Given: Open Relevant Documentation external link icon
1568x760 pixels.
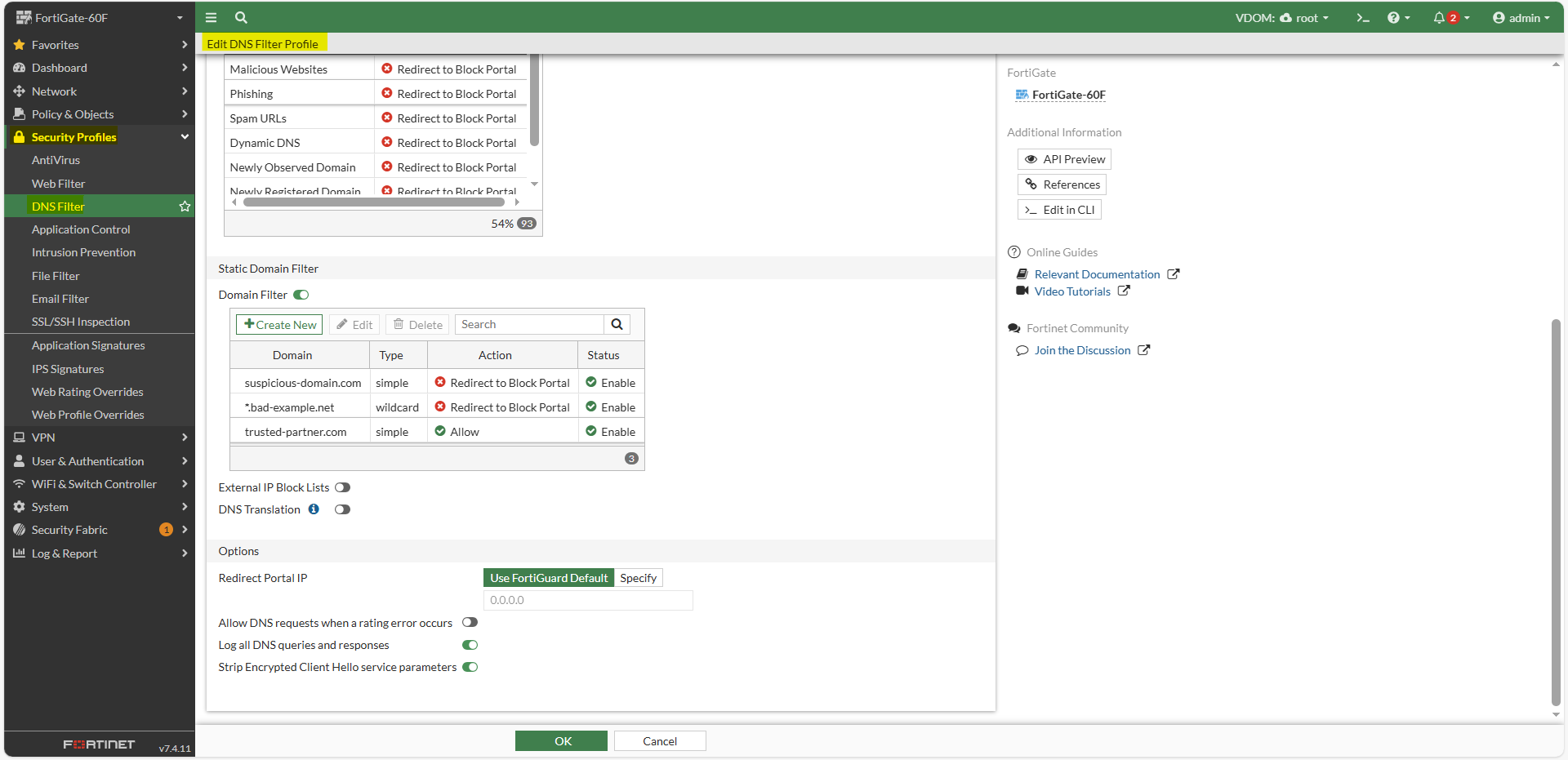Looking at the screenshot, I should click(x=1173, y=274).
